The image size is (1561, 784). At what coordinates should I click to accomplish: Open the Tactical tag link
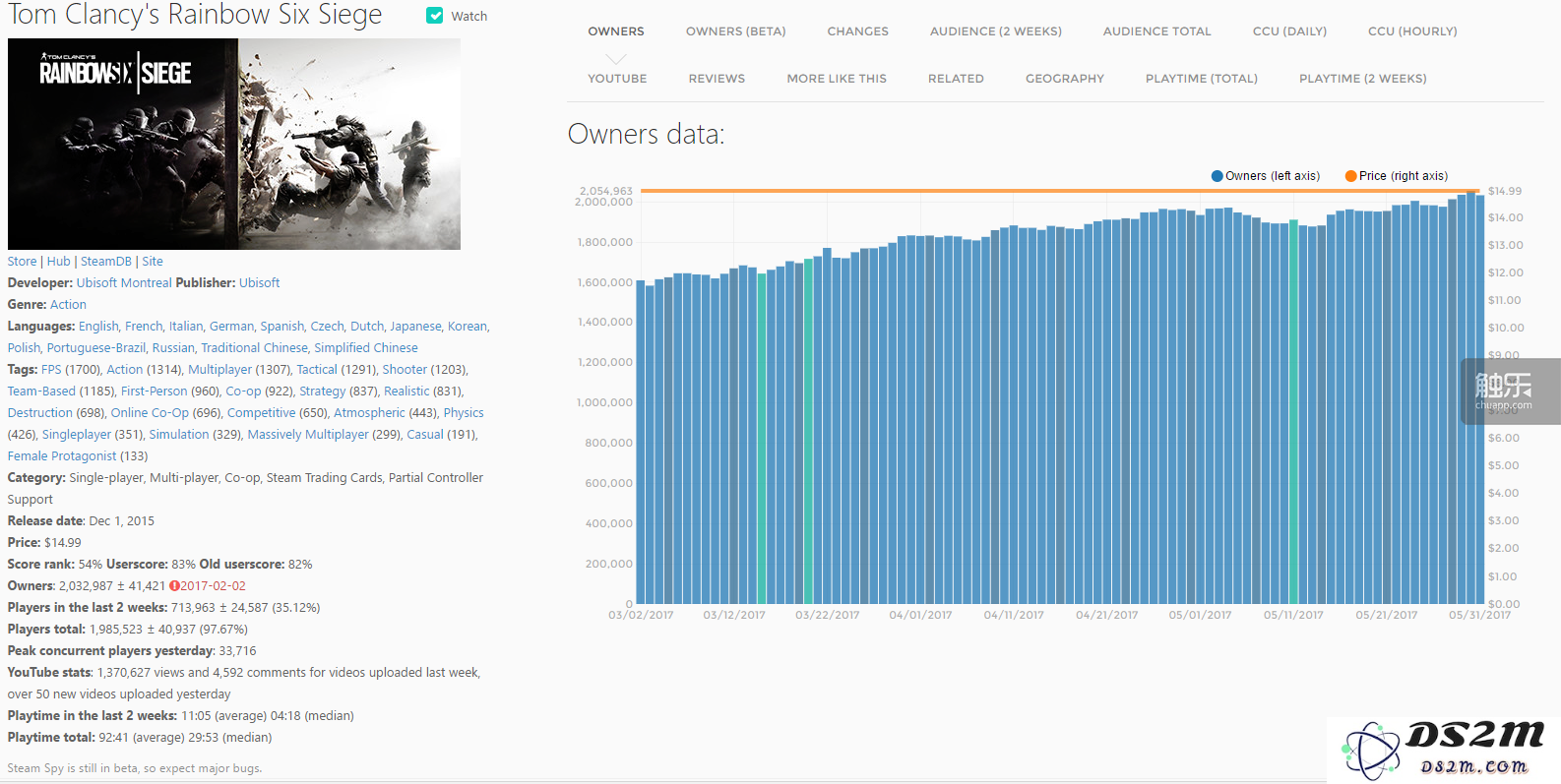click(317, 370)
